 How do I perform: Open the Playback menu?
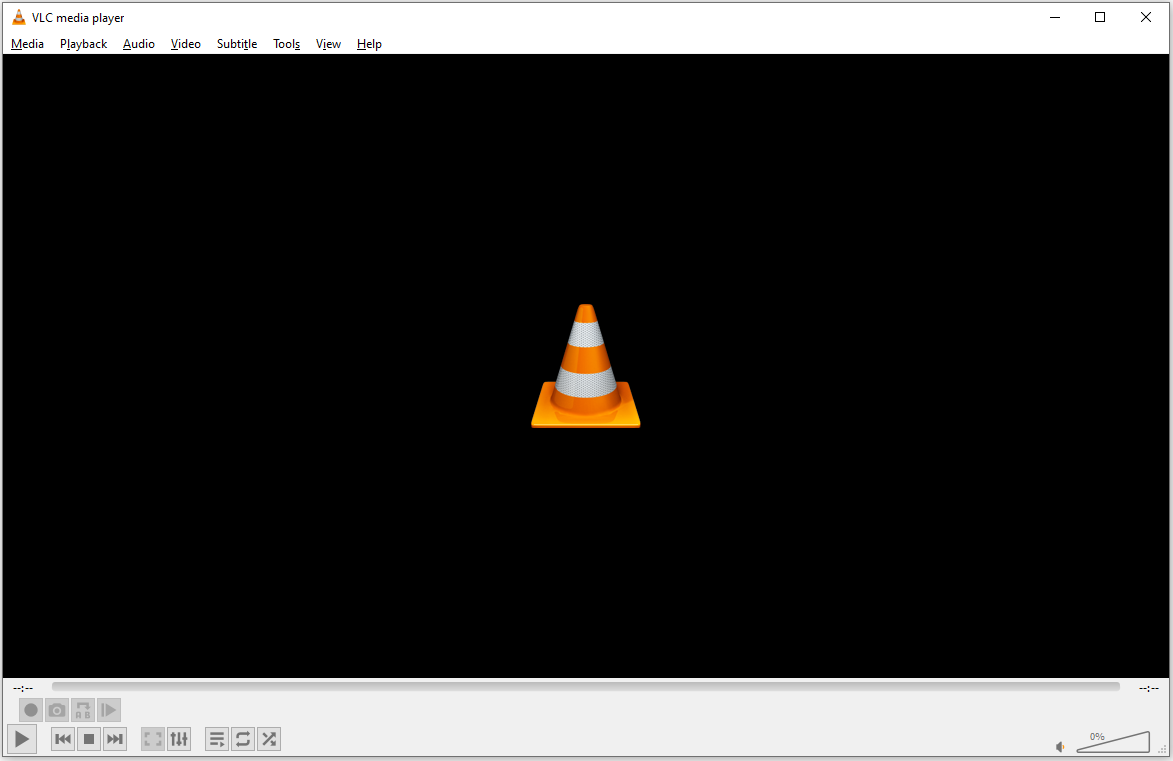[x=84, y=44]
